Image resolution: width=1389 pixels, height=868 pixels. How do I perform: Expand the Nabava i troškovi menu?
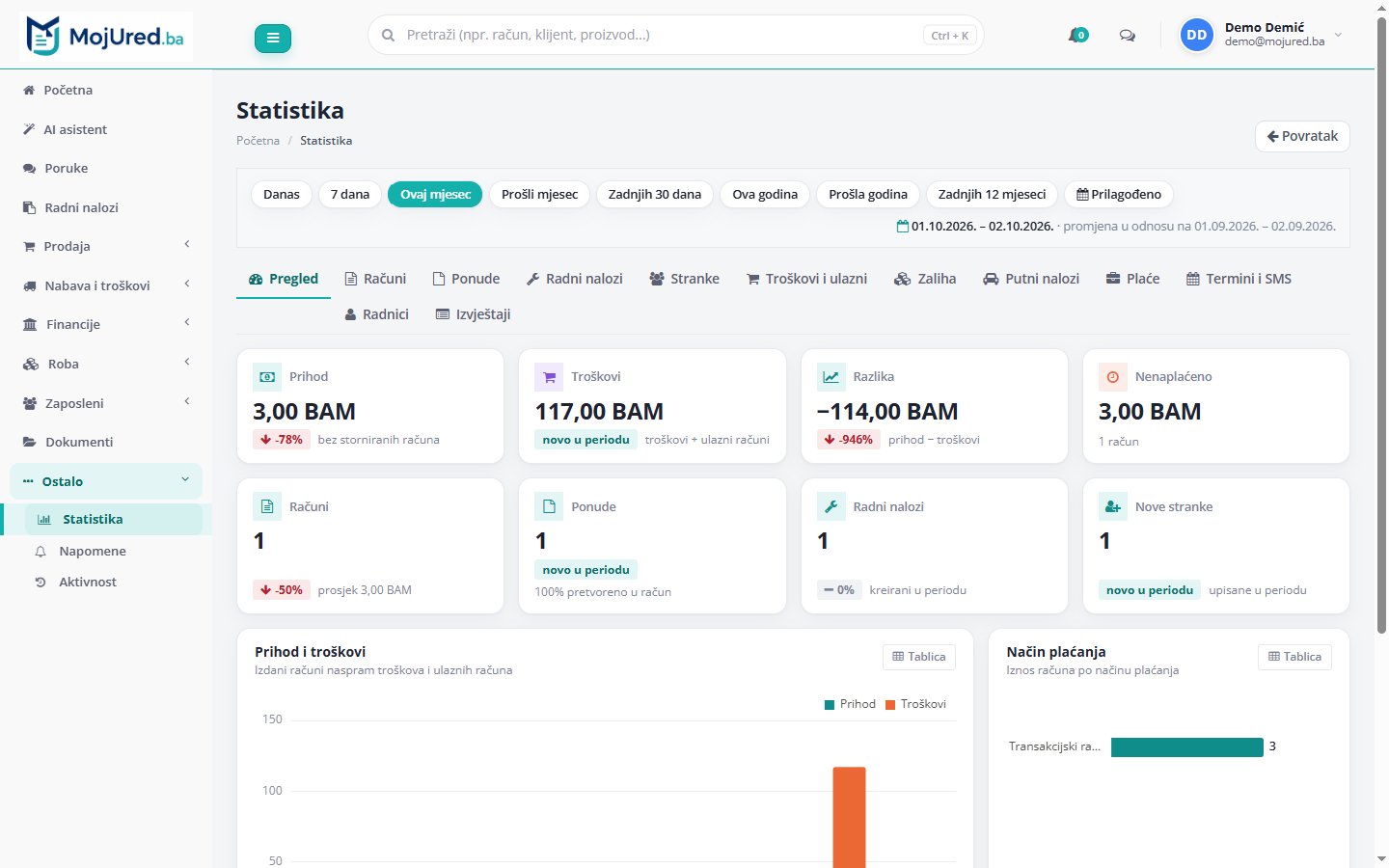coord(106,285)
